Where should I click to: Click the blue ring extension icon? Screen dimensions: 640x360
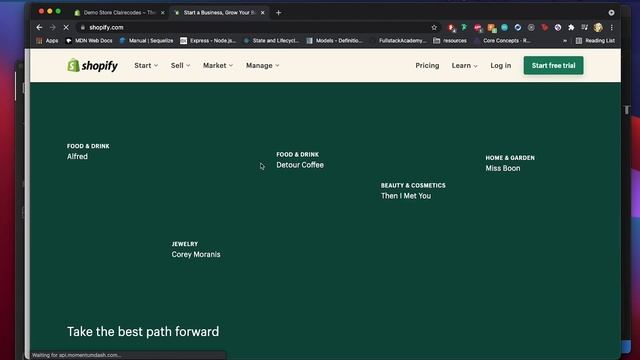[x=518, y=27]
